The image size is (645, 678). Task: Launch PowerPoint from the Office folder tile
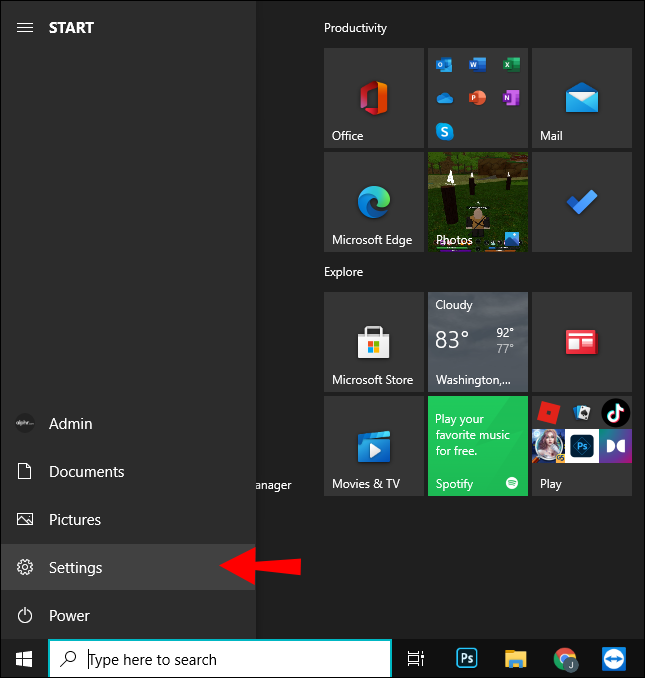tap(477, 98)
